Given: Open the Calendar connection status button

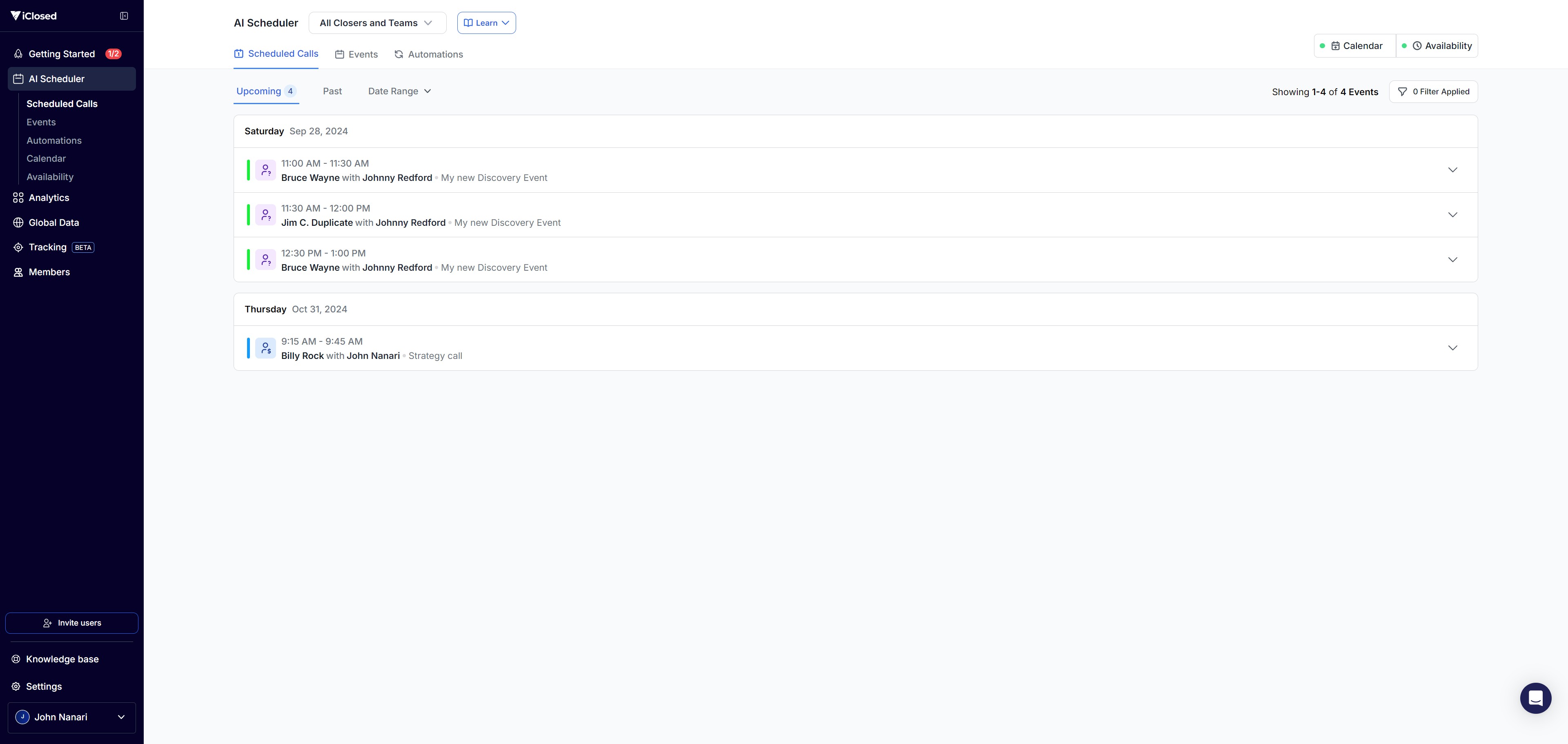Looking at the screenshot, I should tap(1355, 46).
